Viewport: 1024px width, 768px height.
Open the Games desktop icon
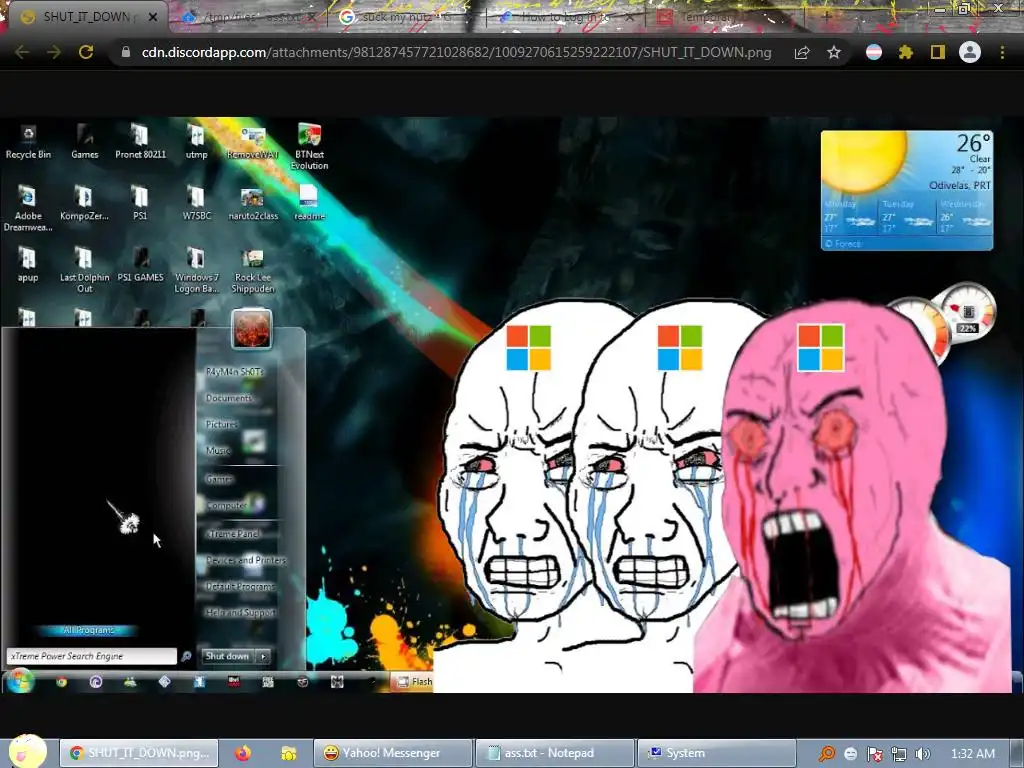(84, 142)
